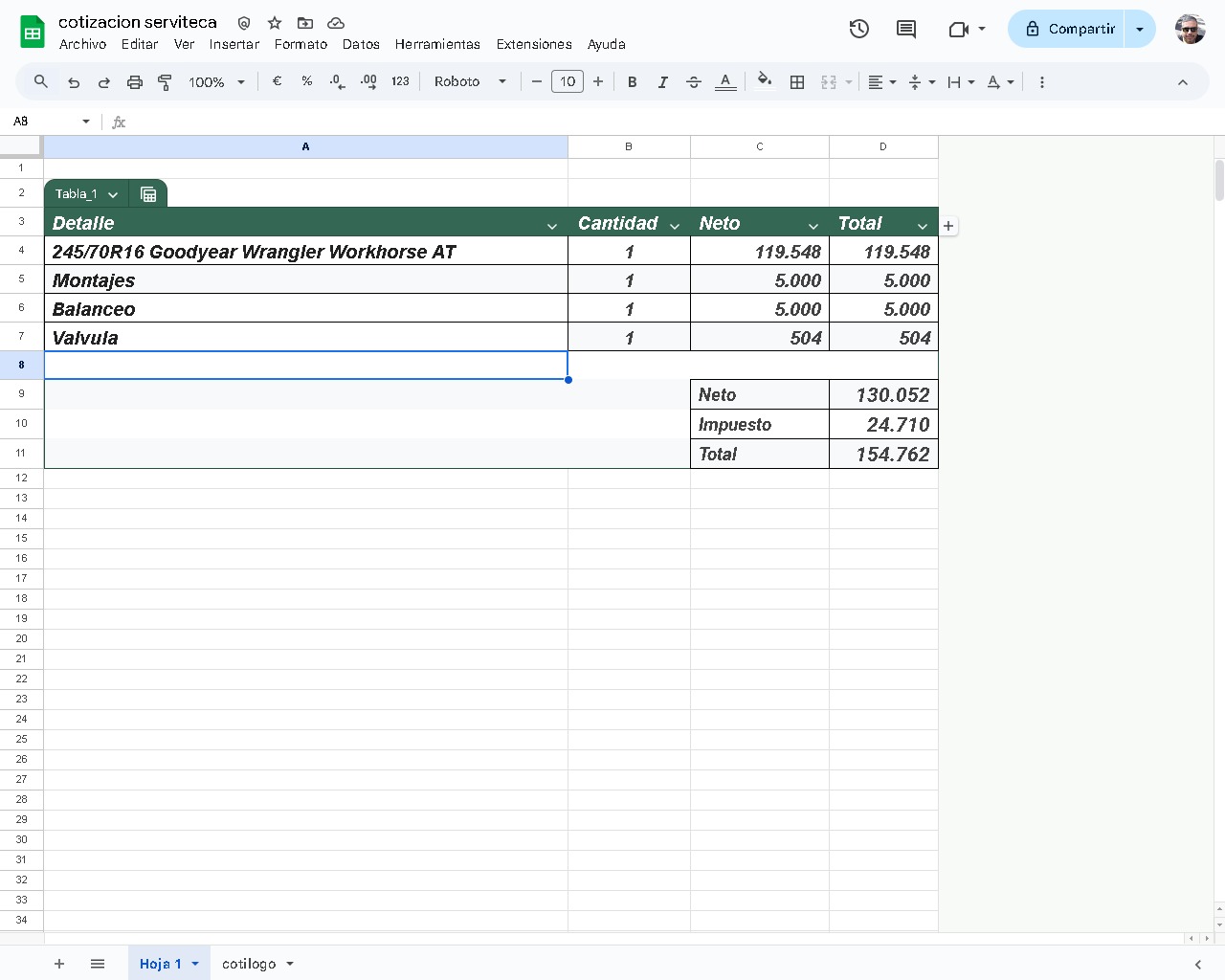
Task: Toggle italic formatting
Action: pos(662,82)
